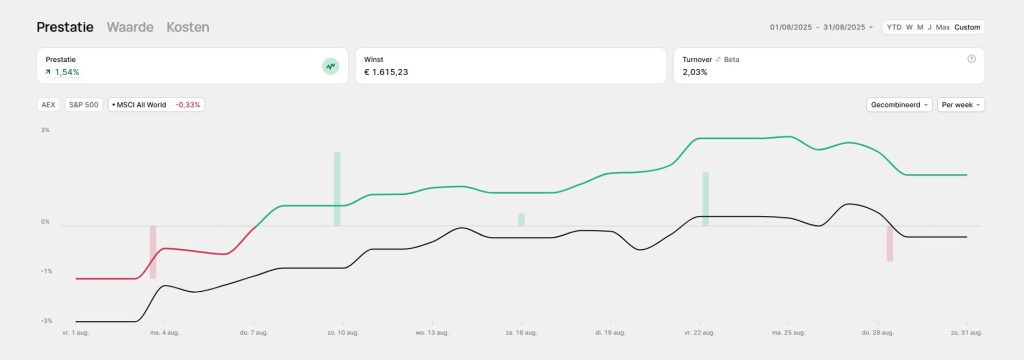
Task: Open the Waarde tab
Action: click(x=130, y=27)
